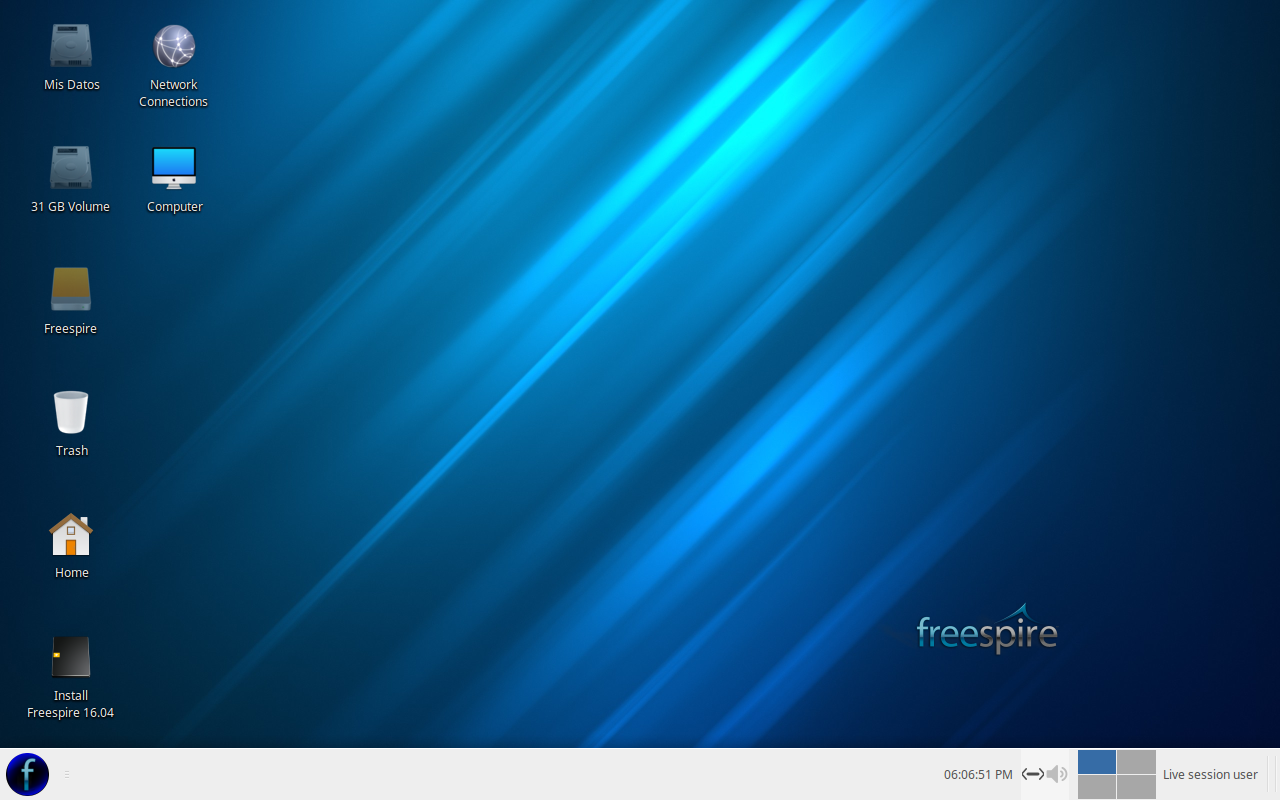Select the Computer desktop icon
This screenshot has width=1280, height=800.
174,169
